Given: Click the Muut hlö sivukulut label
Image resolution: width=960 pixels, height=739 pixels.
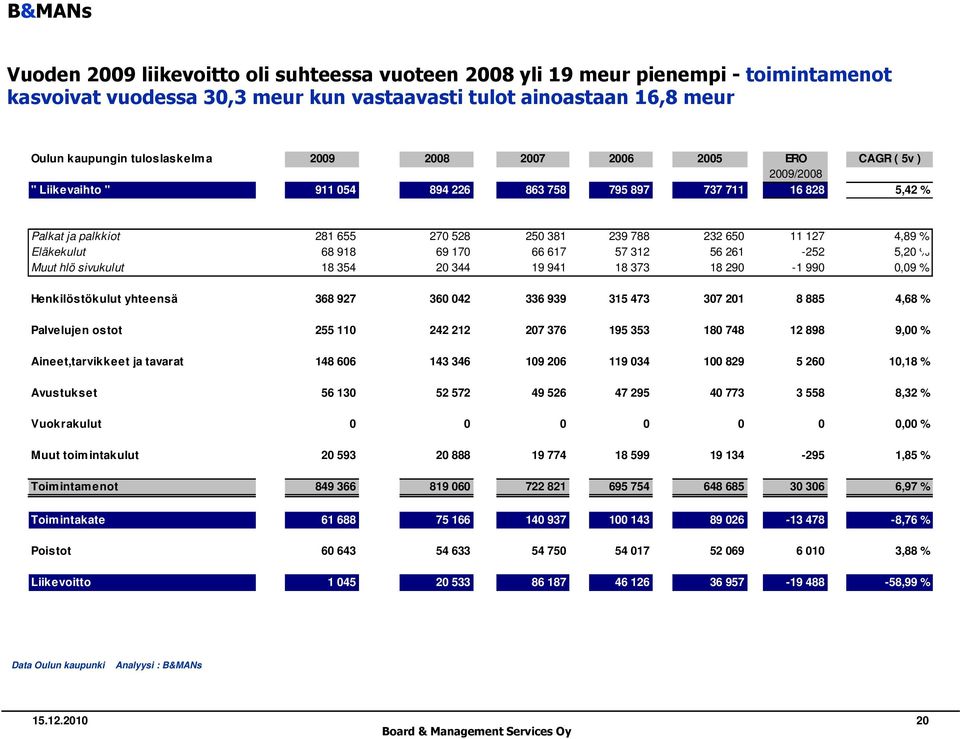Looking at the screenshot, I should [78, 268].
